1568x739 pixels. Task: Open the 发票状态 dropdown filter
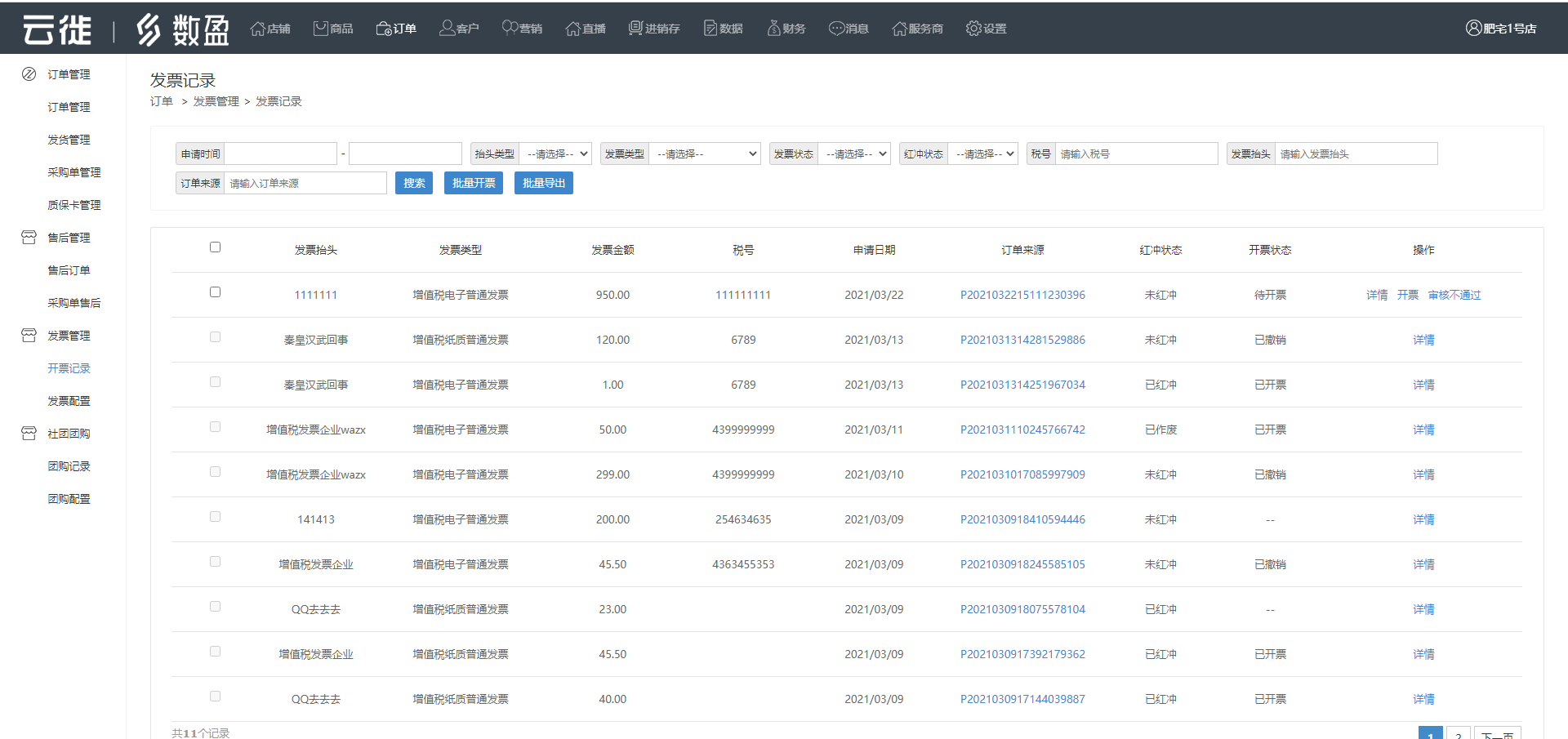pyautogui.click(x=854, y=154)
